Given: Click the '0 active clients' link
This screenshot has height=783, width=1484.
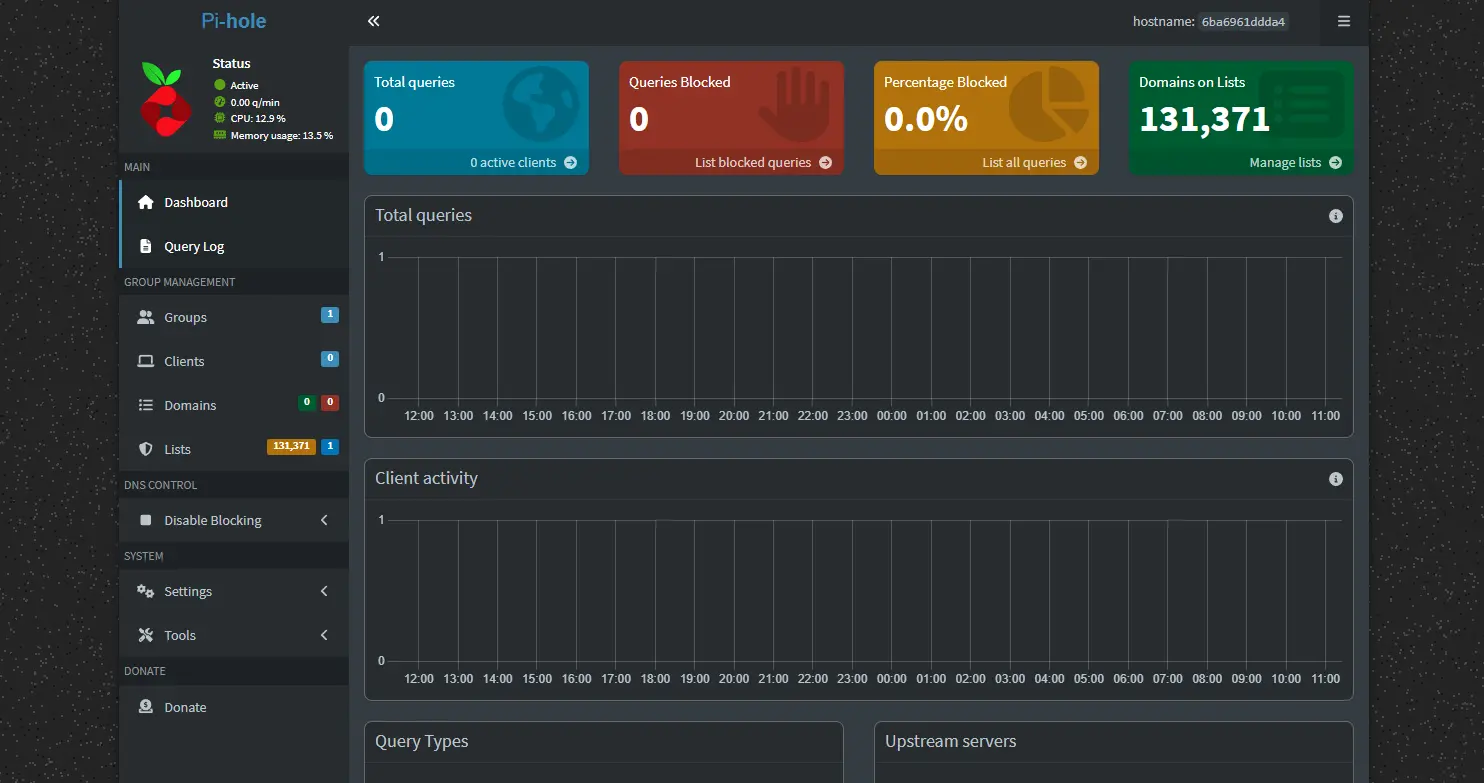Looking at the screenshot, I should (522, 162).
